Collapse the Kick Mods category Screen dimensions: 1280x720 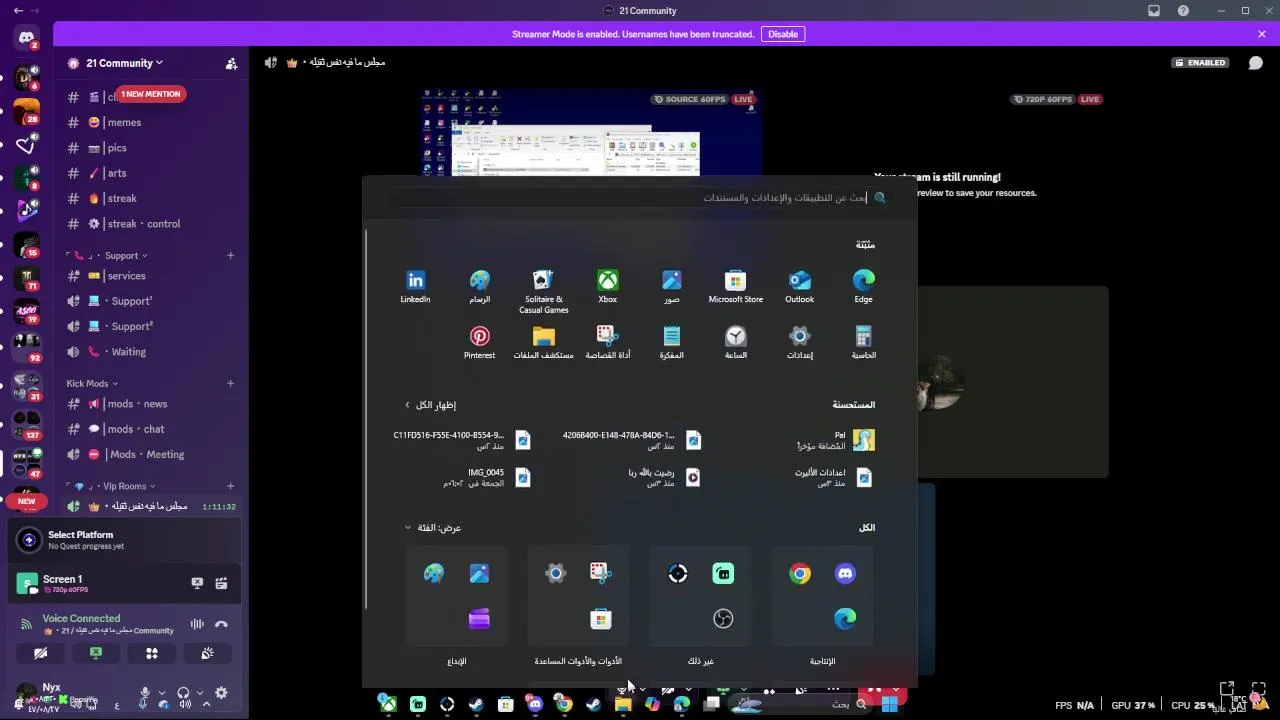[92, 383]
